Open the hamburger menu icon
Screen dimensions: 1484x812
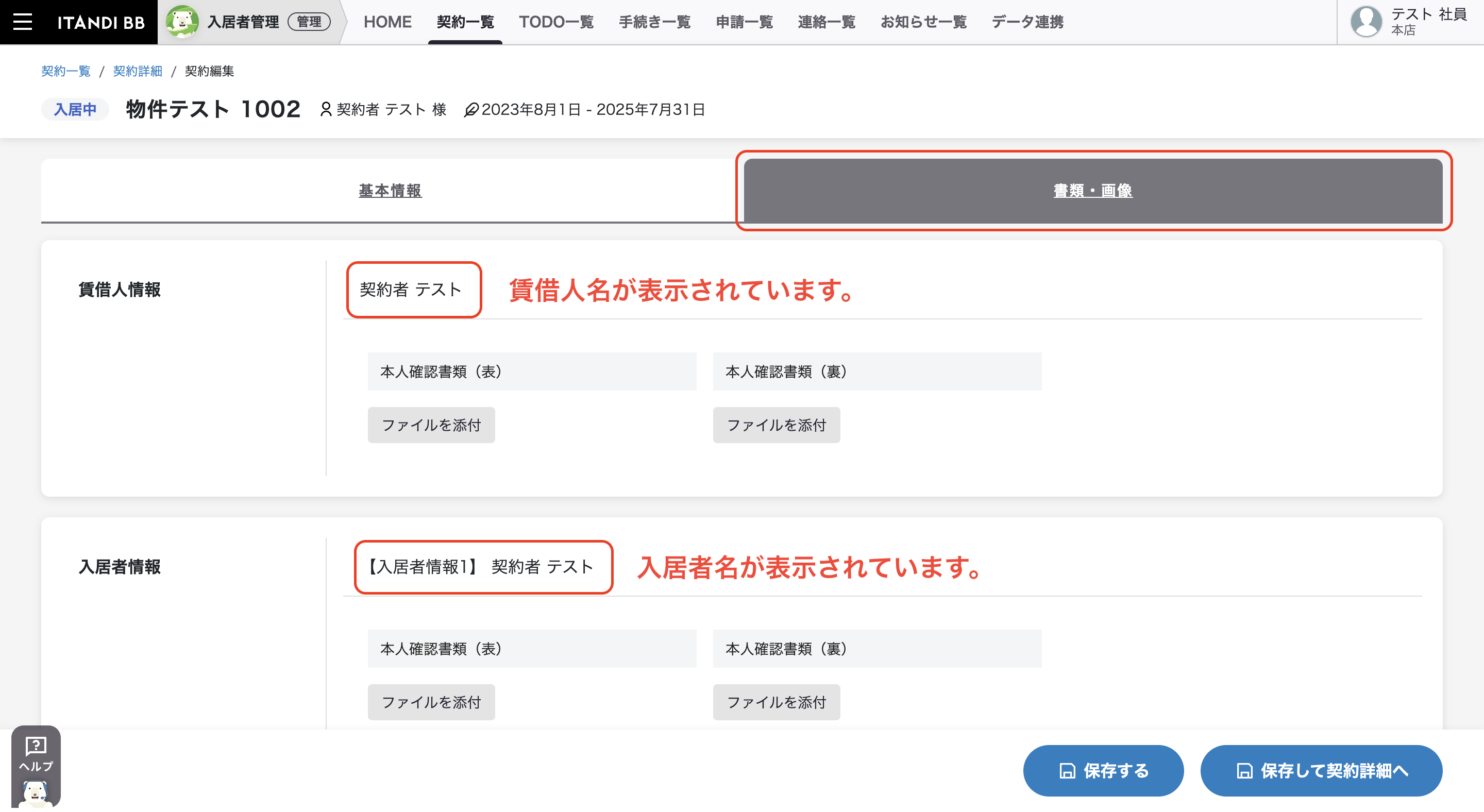tap(23, 22)
